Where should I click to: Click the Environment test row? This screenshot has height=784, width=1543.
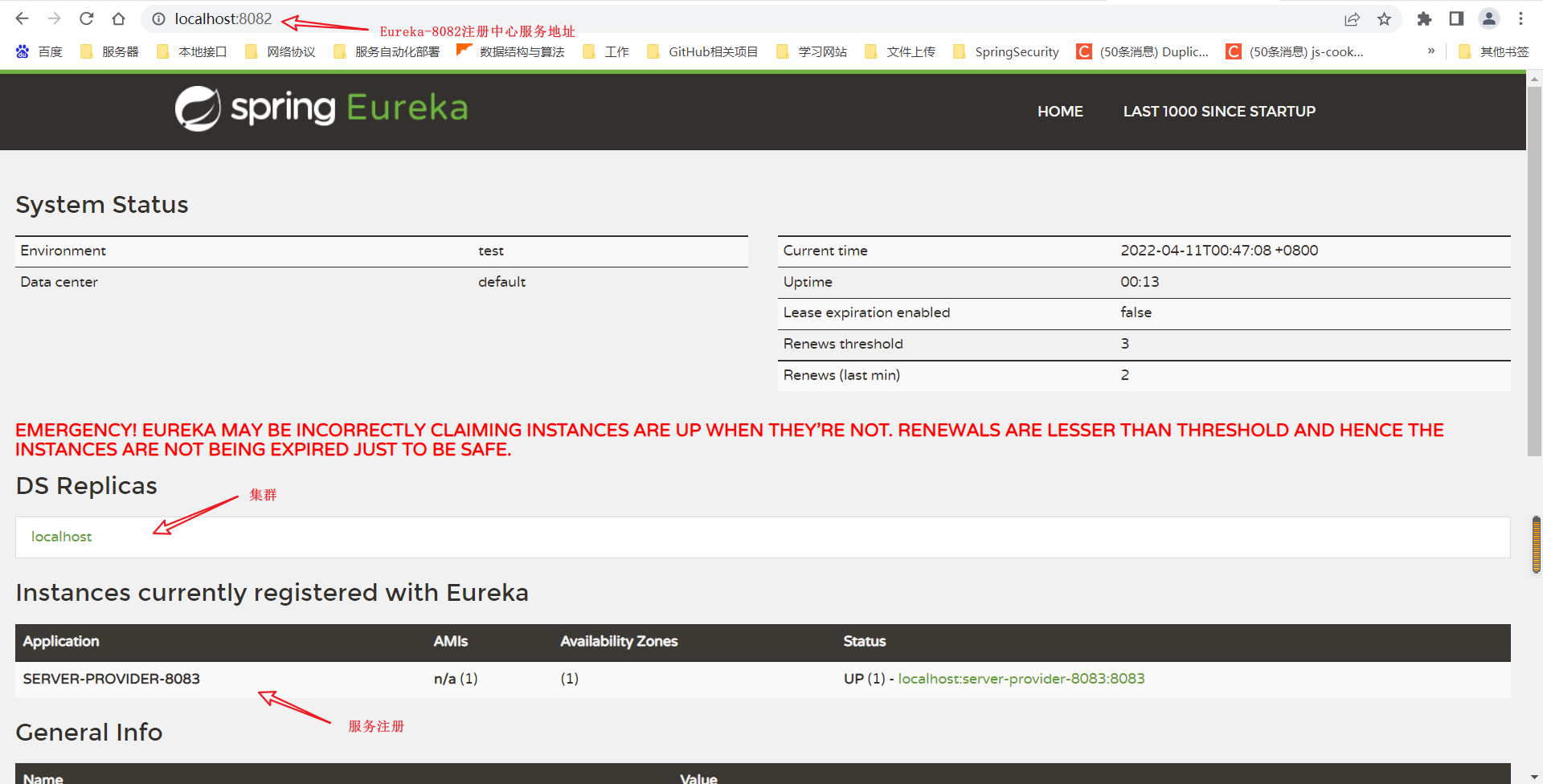click(382, 251)
